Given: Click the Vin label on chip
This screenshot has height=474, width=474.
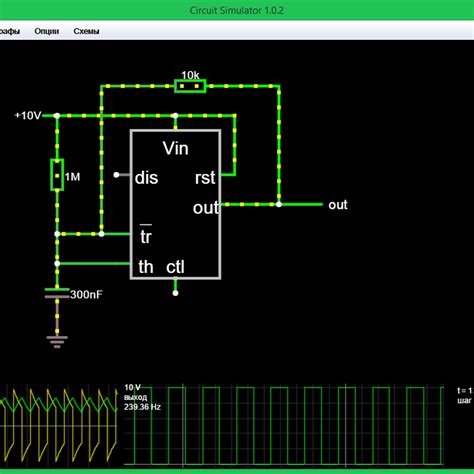Looking at the screenshot, I should click(175, 148).
